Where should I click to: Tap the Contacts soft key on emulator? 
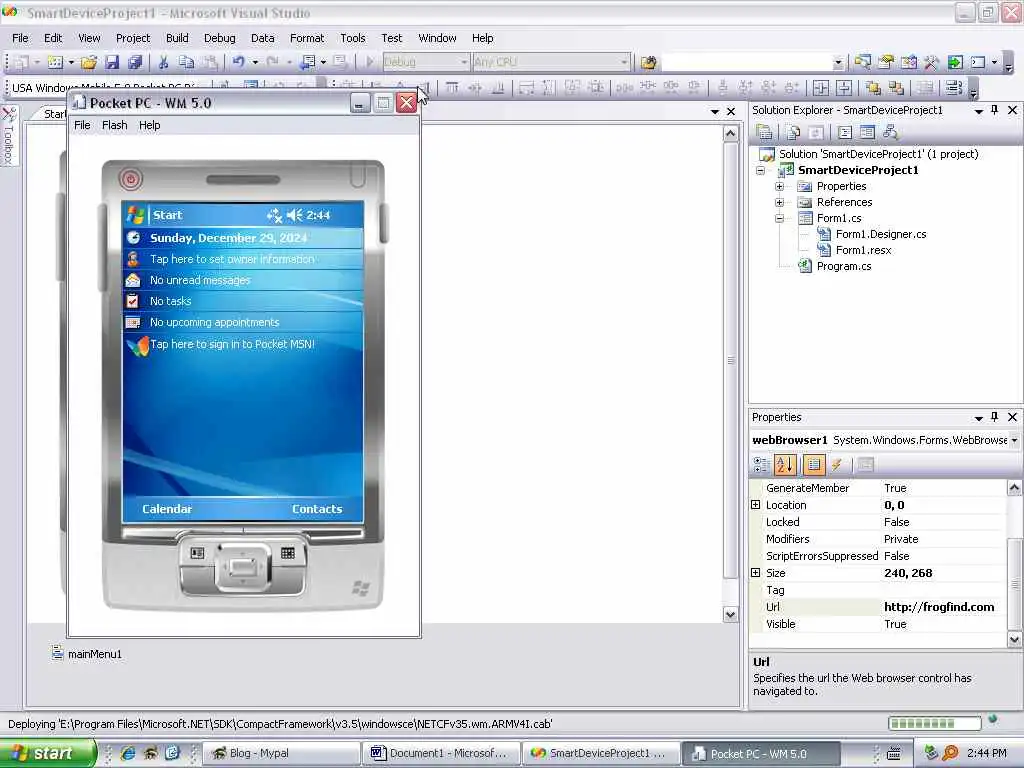pos(317,509)
